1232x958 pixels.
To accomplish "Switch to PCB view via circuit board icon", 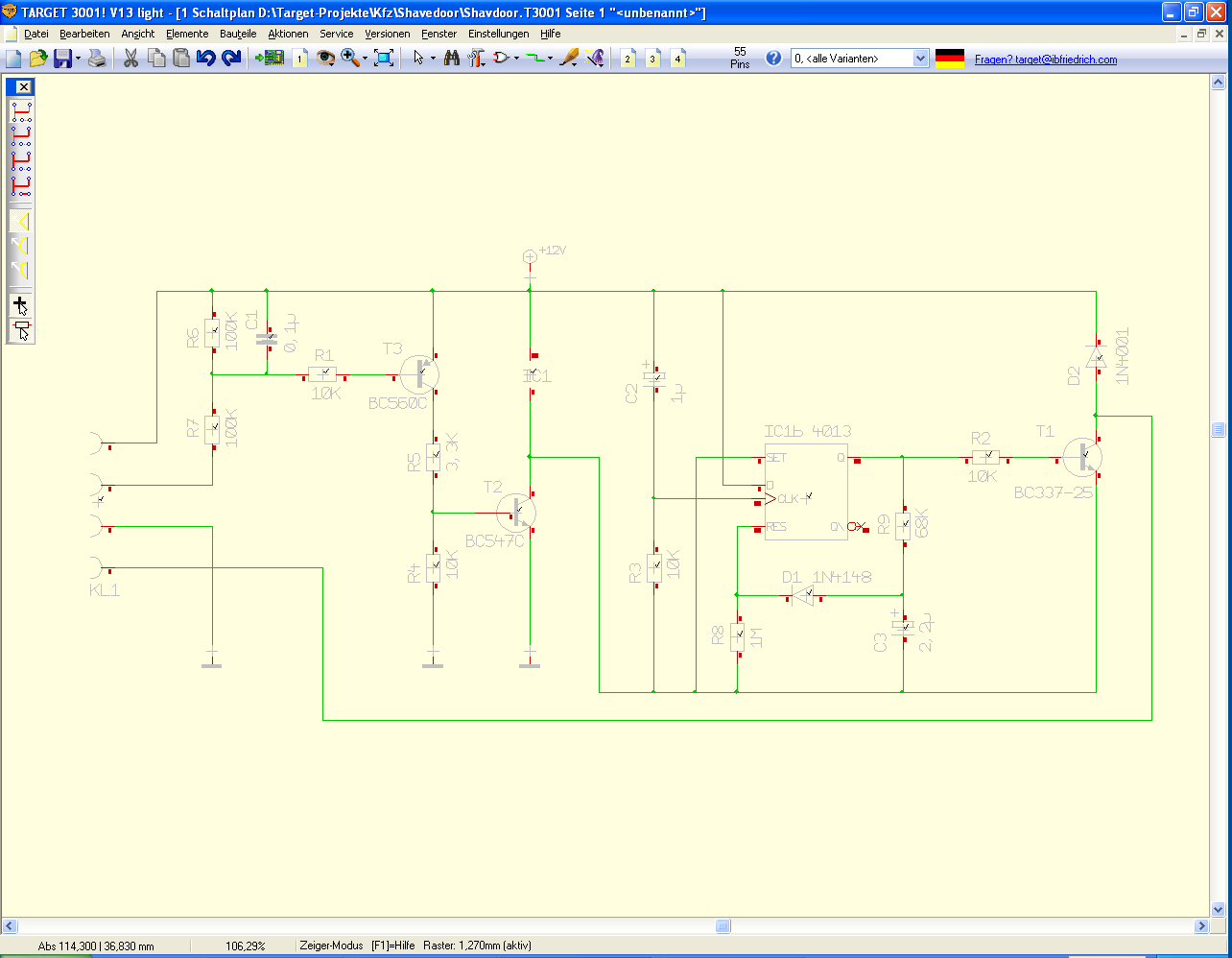I will (x=270, y=59).
